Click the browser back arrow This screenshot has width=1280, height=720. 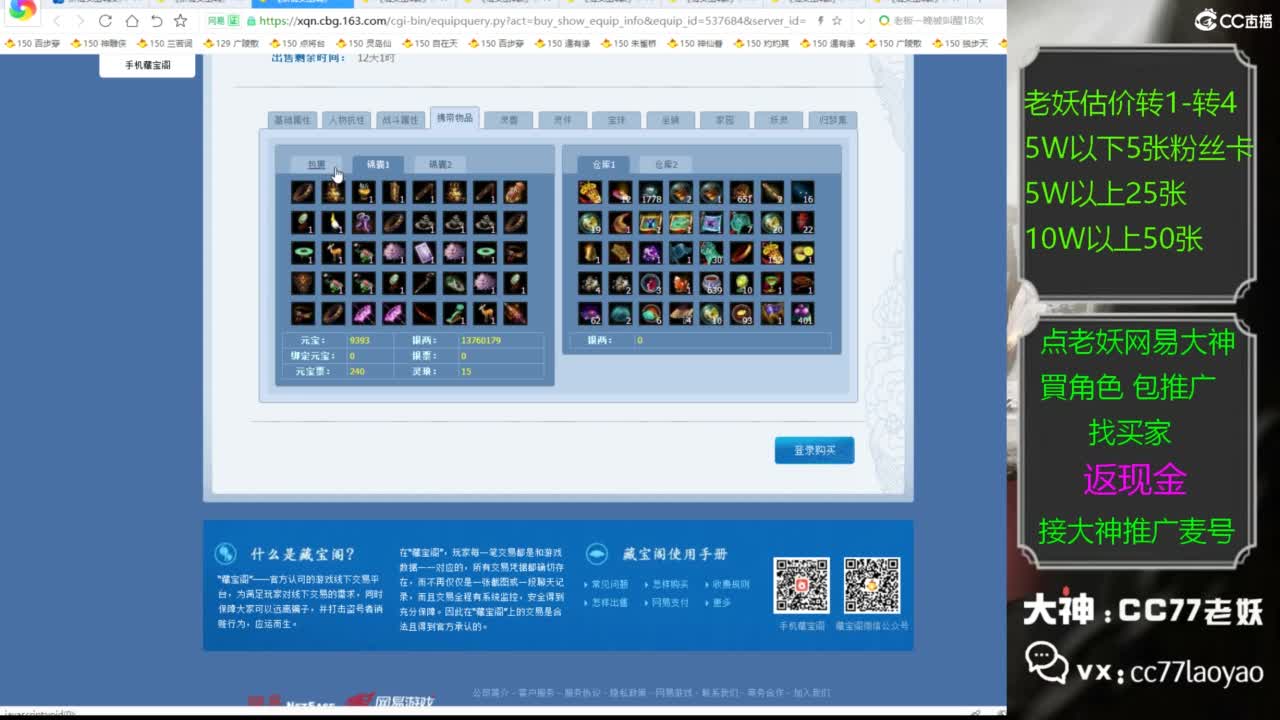[57, 21]
